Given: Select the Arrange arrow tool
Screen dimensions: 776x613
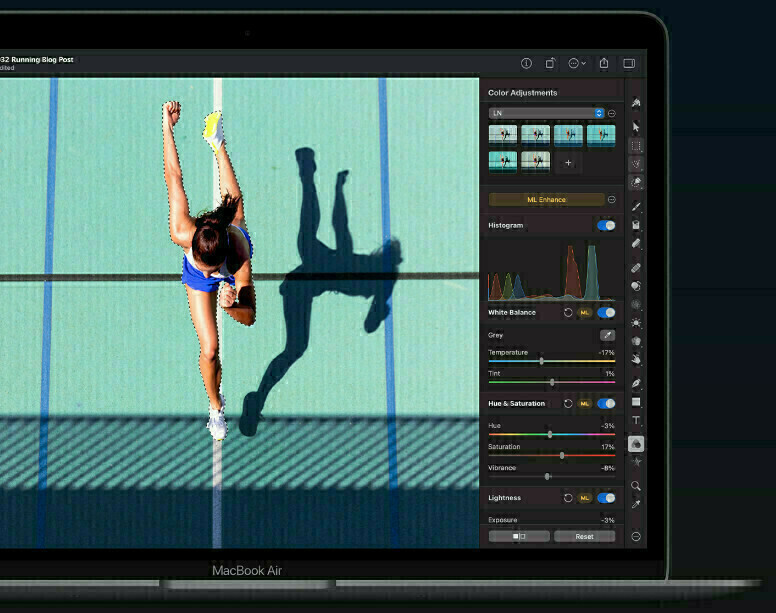Looking at the screenshot, I should pyautogui.click(x=636, y=127).
